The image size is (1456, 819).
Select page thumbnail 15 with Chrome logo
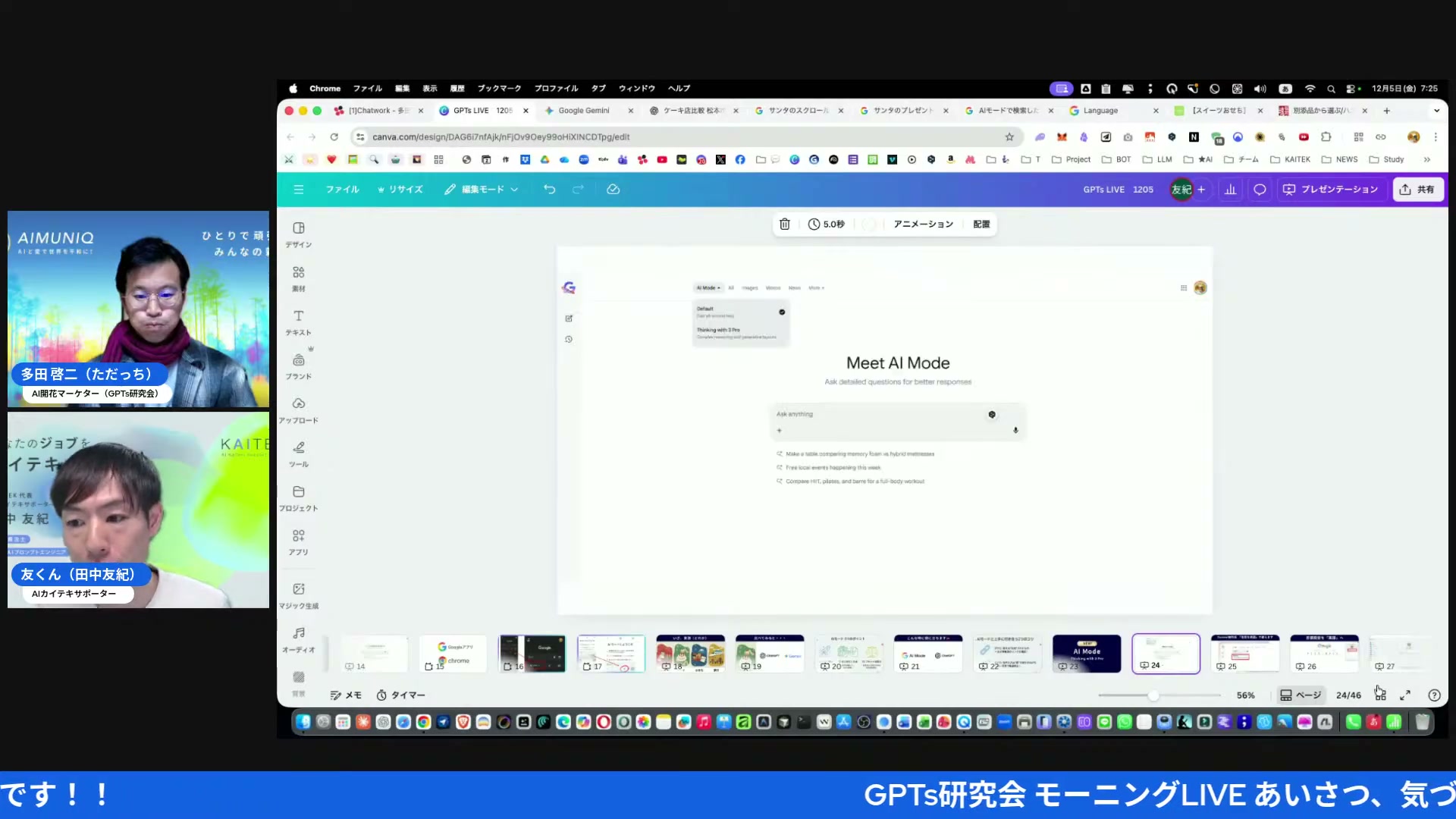click(x=453, y=654)
